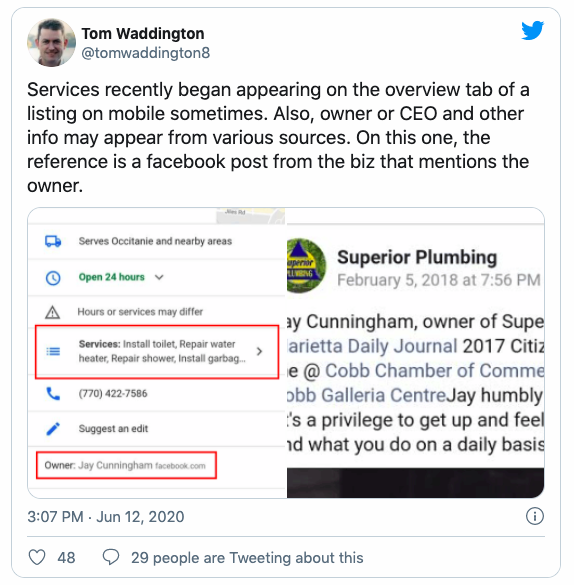This screenshot has width=574, height=585.
Task: Click the pencil Suggest an edit icon
Action: 53,429
